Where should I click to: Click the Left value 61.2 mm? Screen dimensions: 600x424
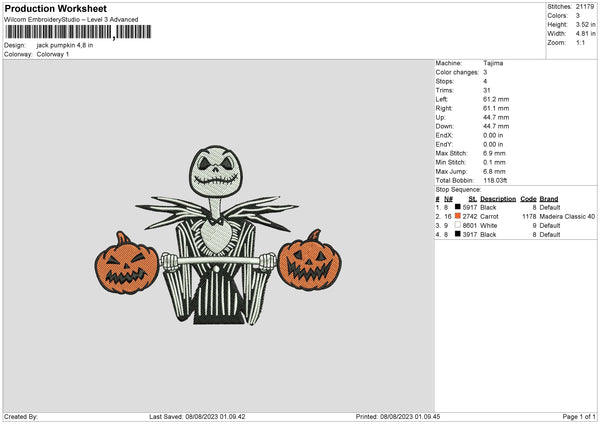click(496, 99)
